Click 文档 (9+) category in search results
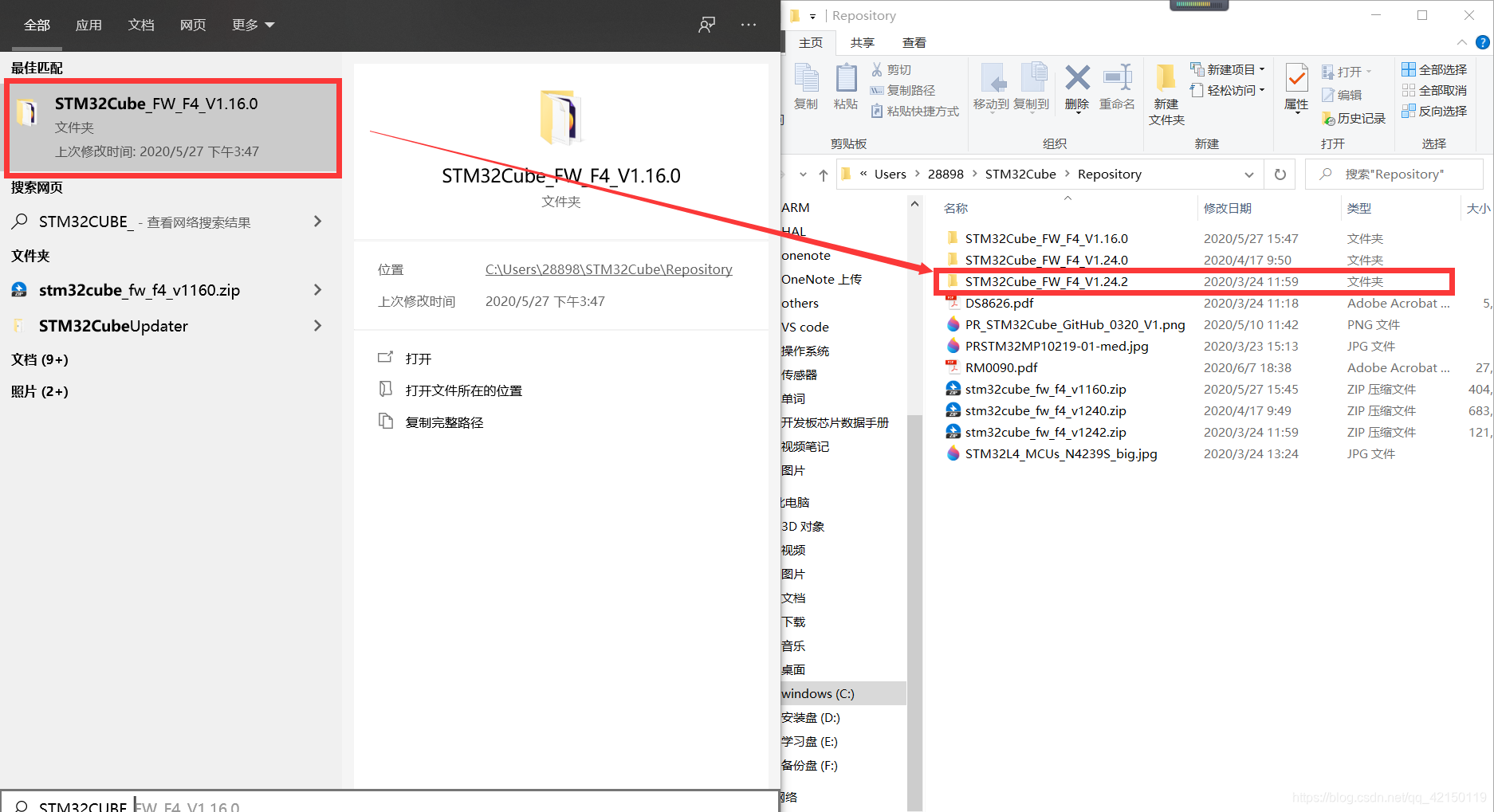 click(x=40, y=359)
